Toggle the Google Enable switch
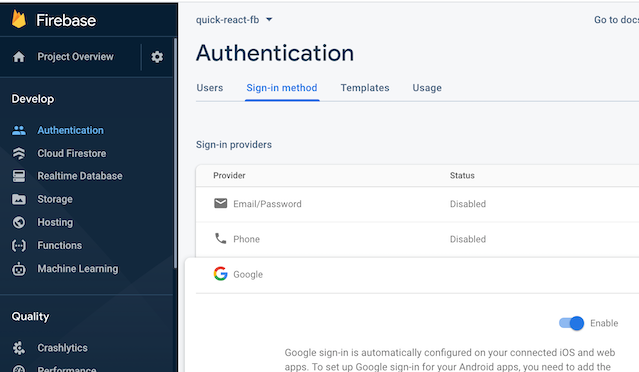This screenshot has height=372, width=639. (571, 323)
